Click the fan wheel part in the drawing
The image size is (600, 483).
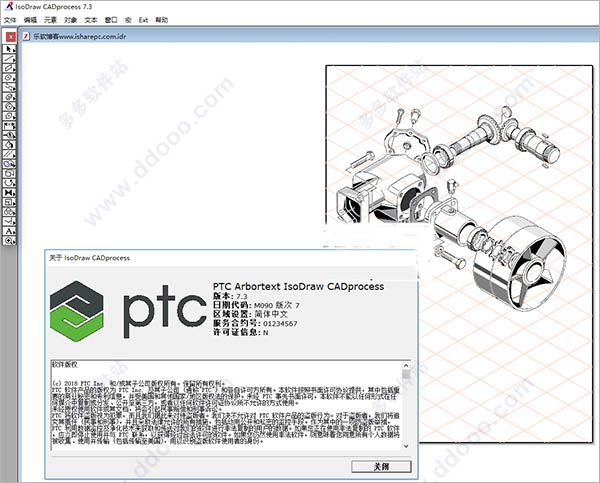pyautogui.click(x=520, y=262)
